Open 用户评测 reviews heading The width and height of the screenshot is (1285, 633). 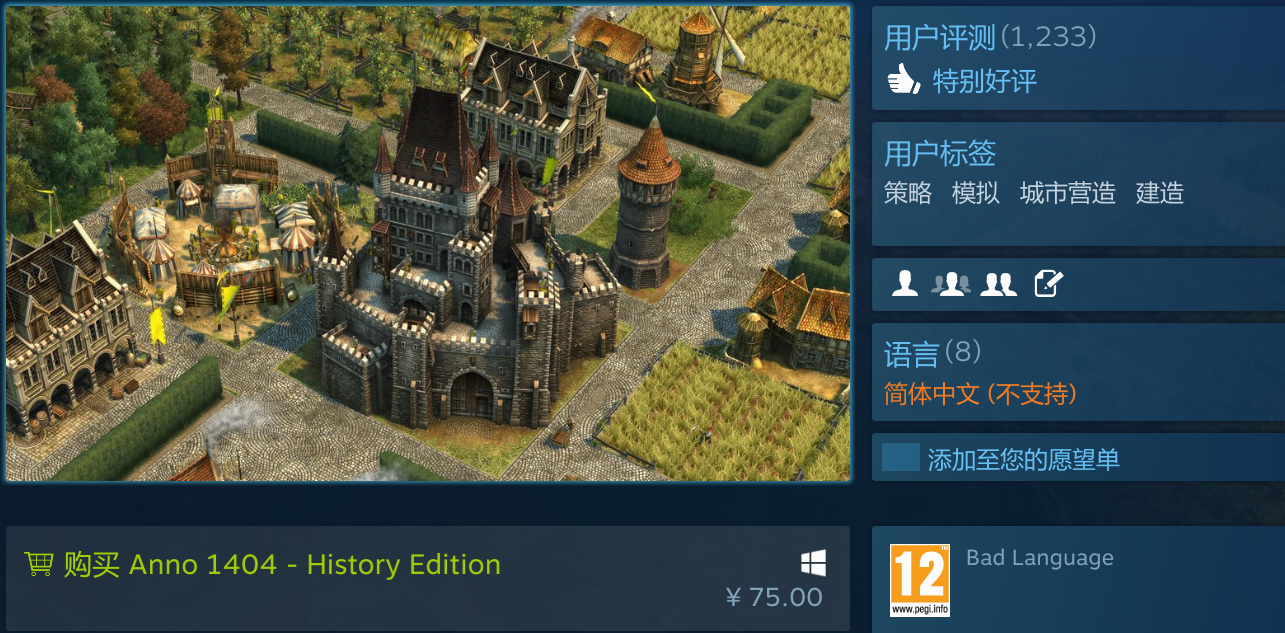pos(990,38)
